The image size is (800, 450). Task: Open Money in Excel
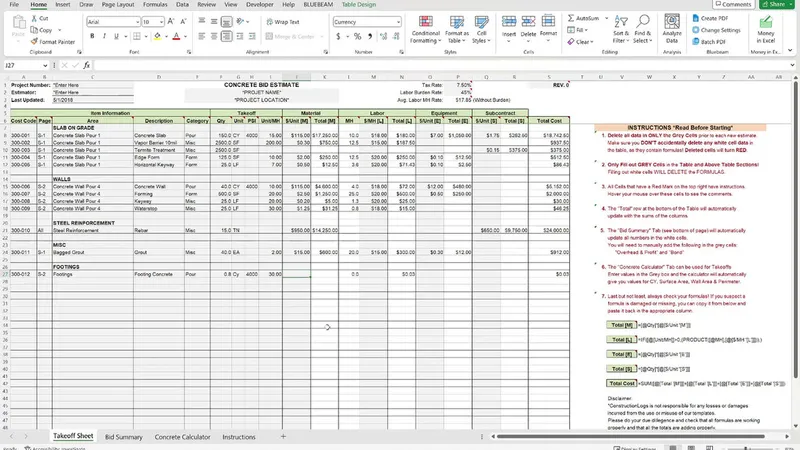[x=765, y=29]
